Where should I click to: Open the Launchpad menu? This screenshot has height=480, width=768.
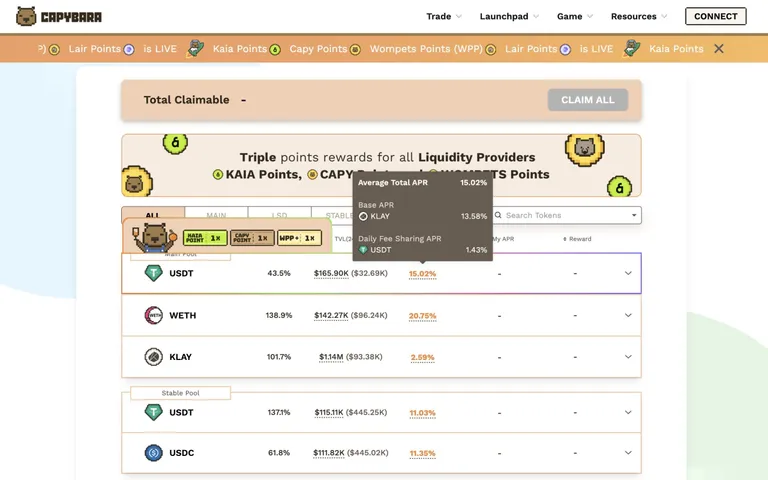pos(509,16)
